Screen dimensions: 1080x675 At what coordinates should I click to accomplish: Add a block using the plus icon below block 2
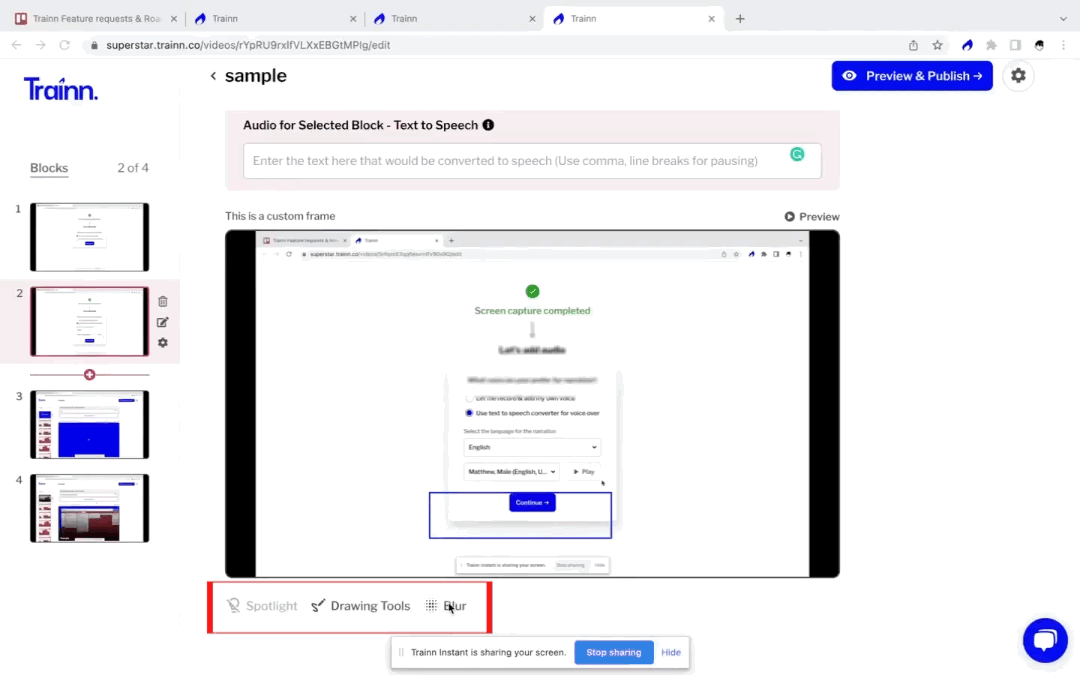point(90,375)
